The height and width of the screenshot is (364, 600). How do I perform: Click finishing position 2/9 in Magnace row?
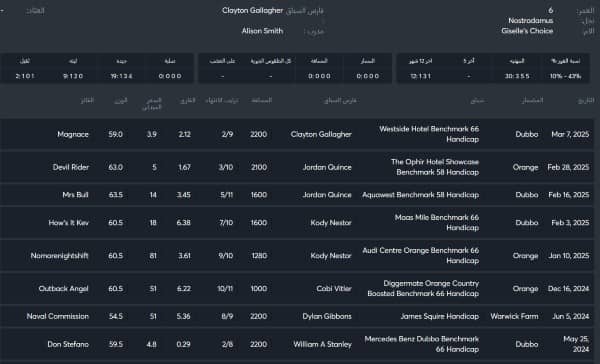[x=227, y=134]
